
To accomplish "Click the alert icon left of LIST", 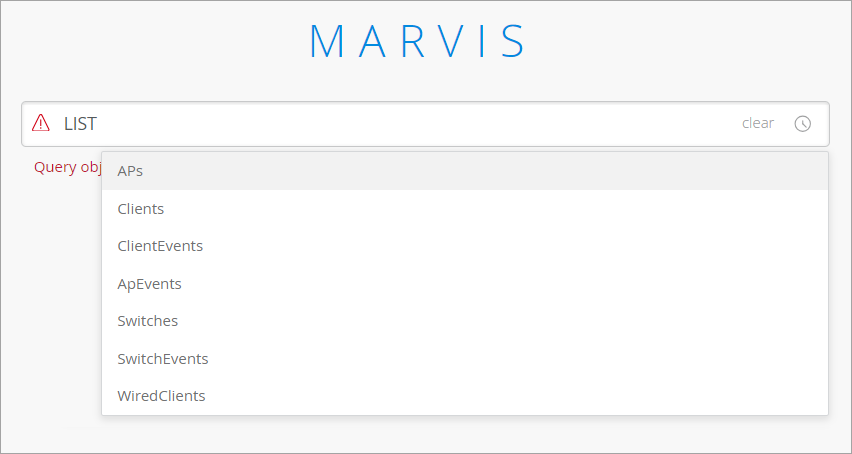I will [x=41, y=123].
